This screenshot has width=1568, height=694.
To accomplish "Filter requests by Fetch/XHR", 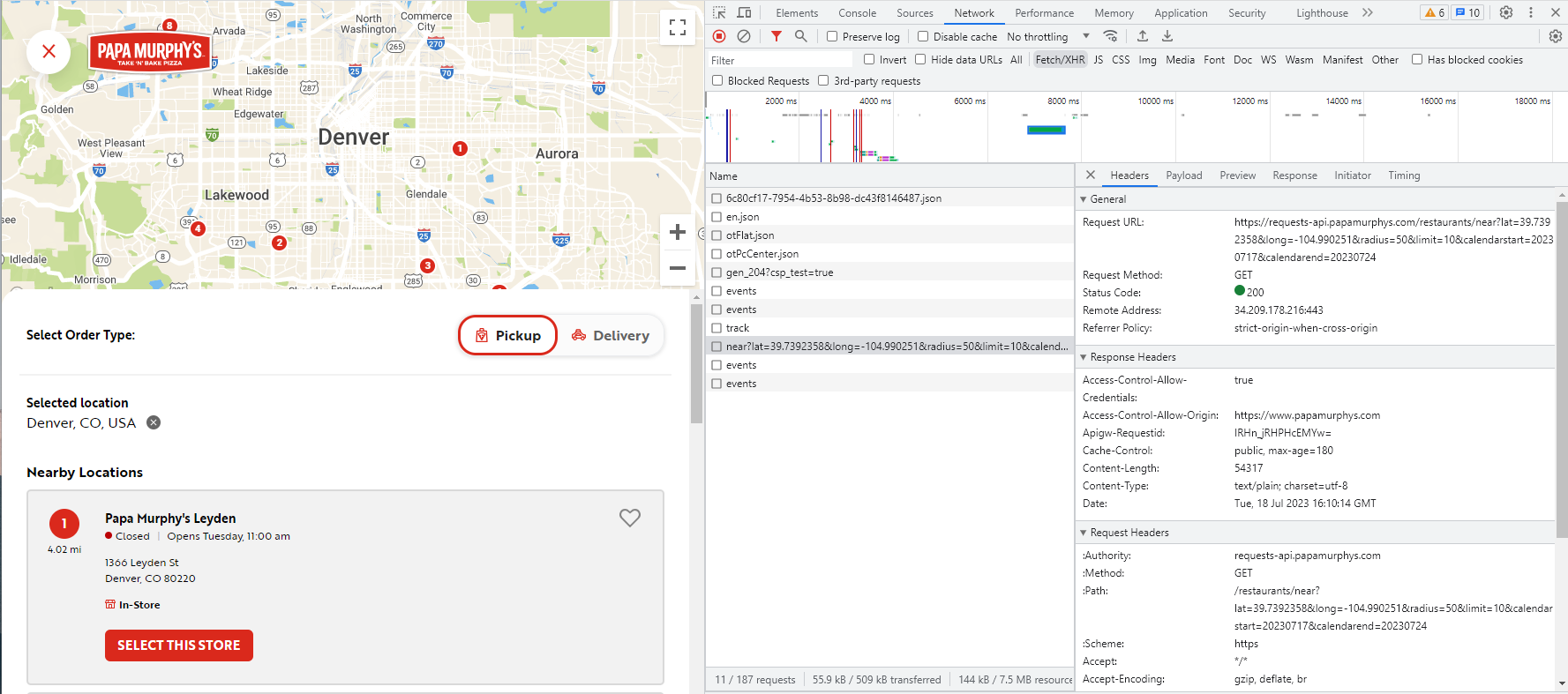I will (x=1060, y=59).
